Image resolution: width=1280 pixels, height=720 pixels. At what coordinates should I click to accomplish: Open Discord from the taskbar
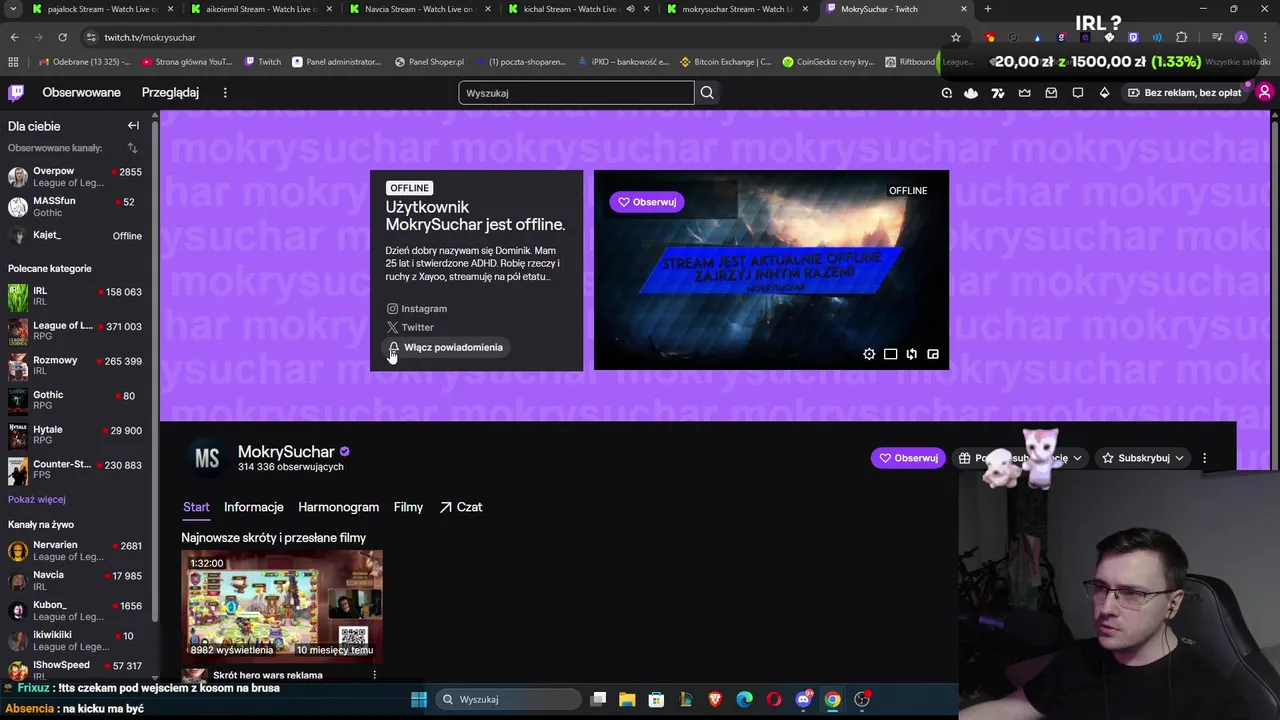point(803,699)
